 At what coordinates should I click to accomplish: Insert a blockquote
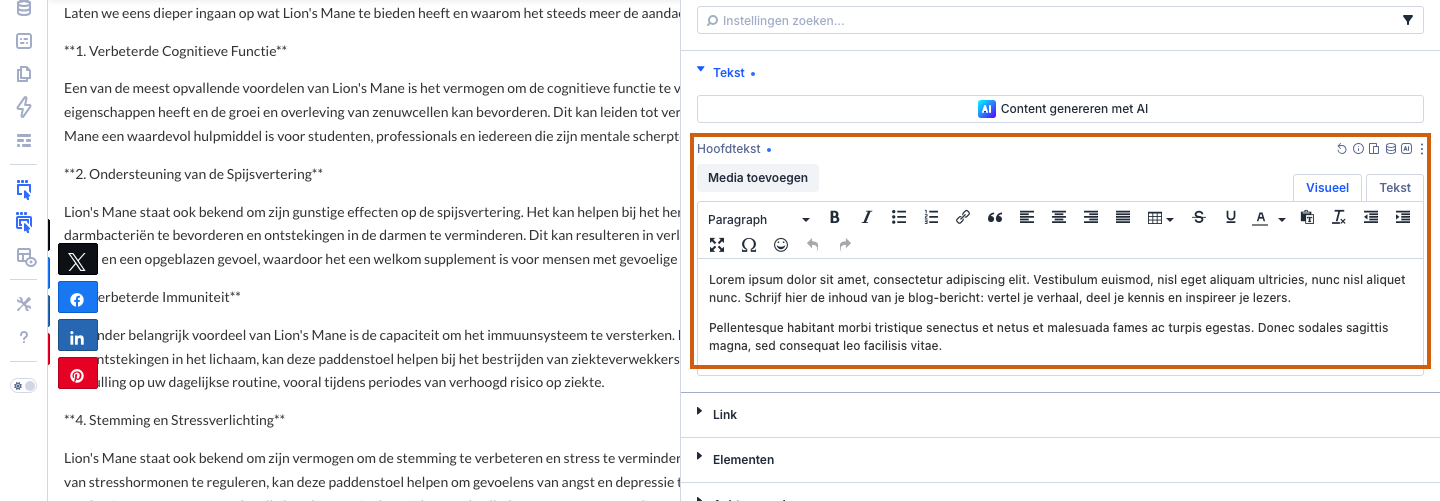tap(995, 218)
